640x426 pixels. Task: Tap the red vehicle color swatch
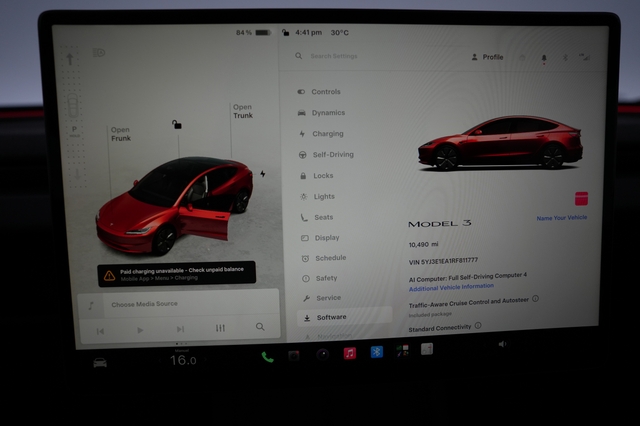(581, 198)
